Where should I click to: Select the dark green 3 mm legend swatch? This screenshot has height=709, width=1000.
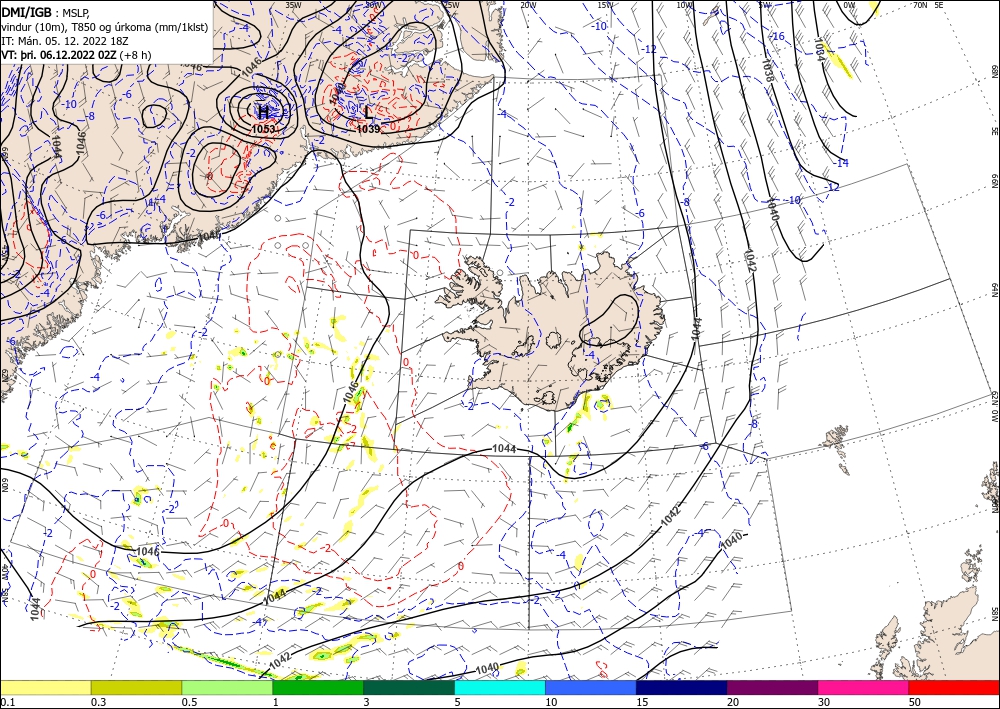[x=409, y=687]
